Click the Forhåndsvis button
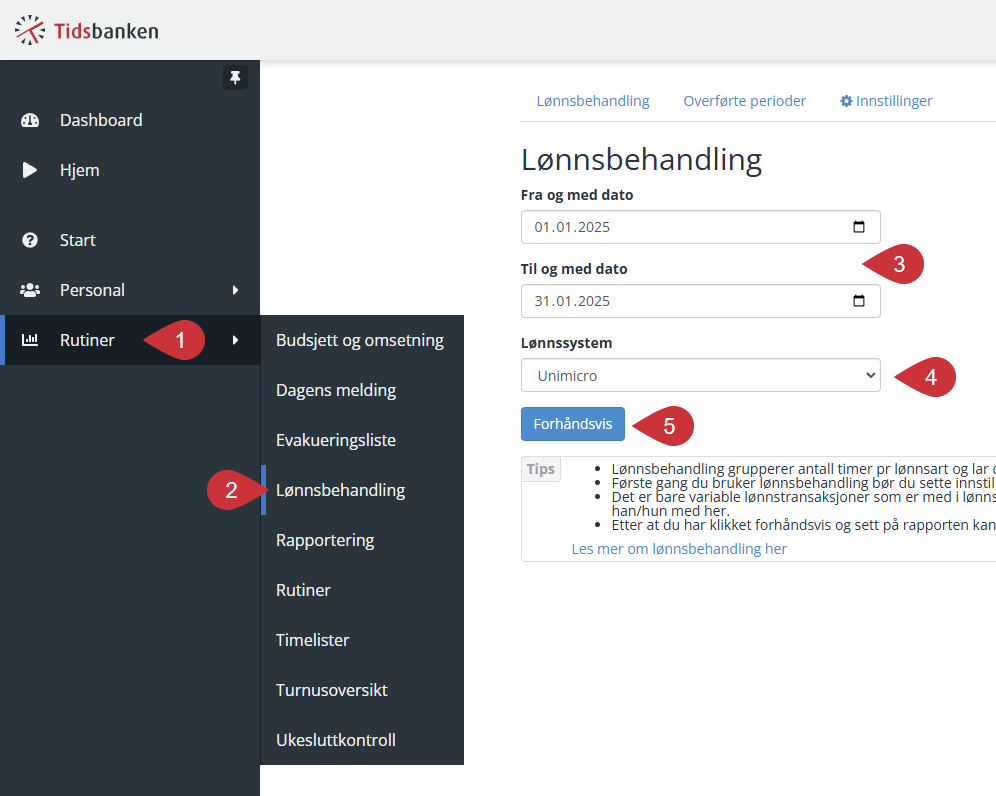This screenshot has height=796, width=996. [x=573, y=424]
